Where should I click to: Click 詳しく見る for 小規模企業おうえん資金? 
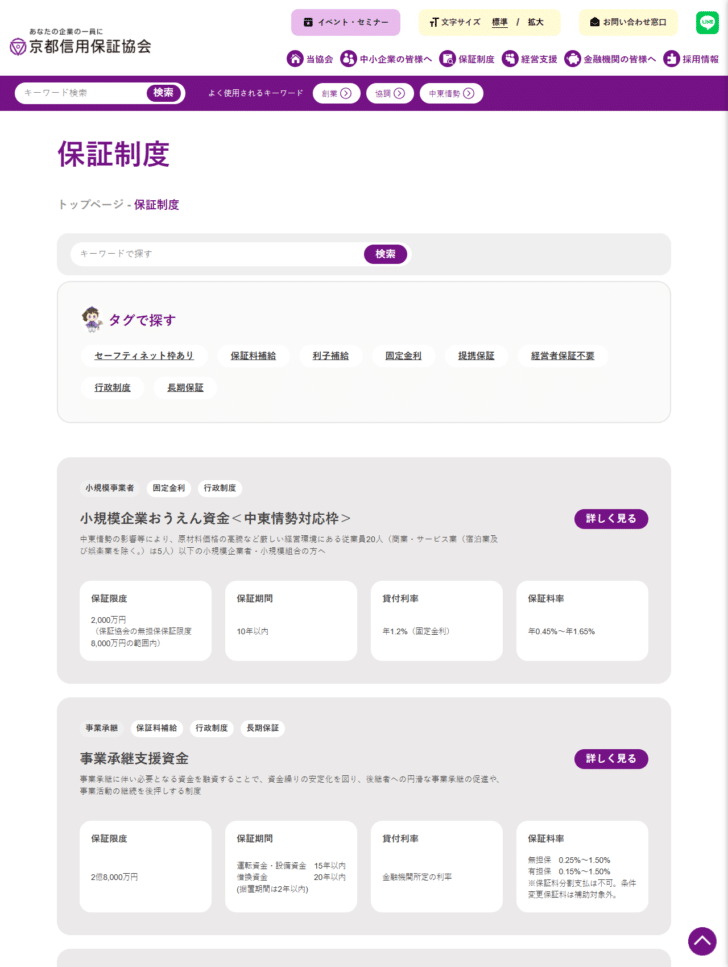[x=611, y=519]
